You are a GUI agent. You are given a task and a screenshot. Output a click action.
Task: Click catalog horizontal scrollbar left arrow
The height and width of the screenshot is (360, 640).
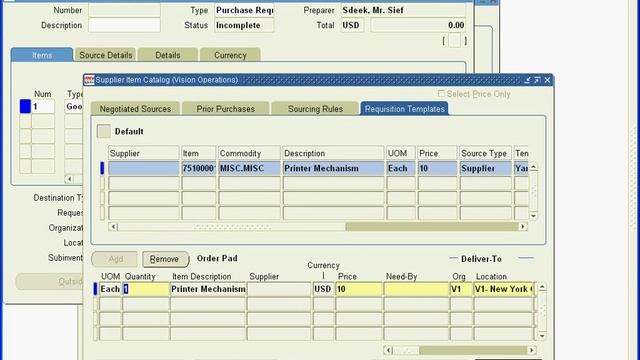[113, 227]
